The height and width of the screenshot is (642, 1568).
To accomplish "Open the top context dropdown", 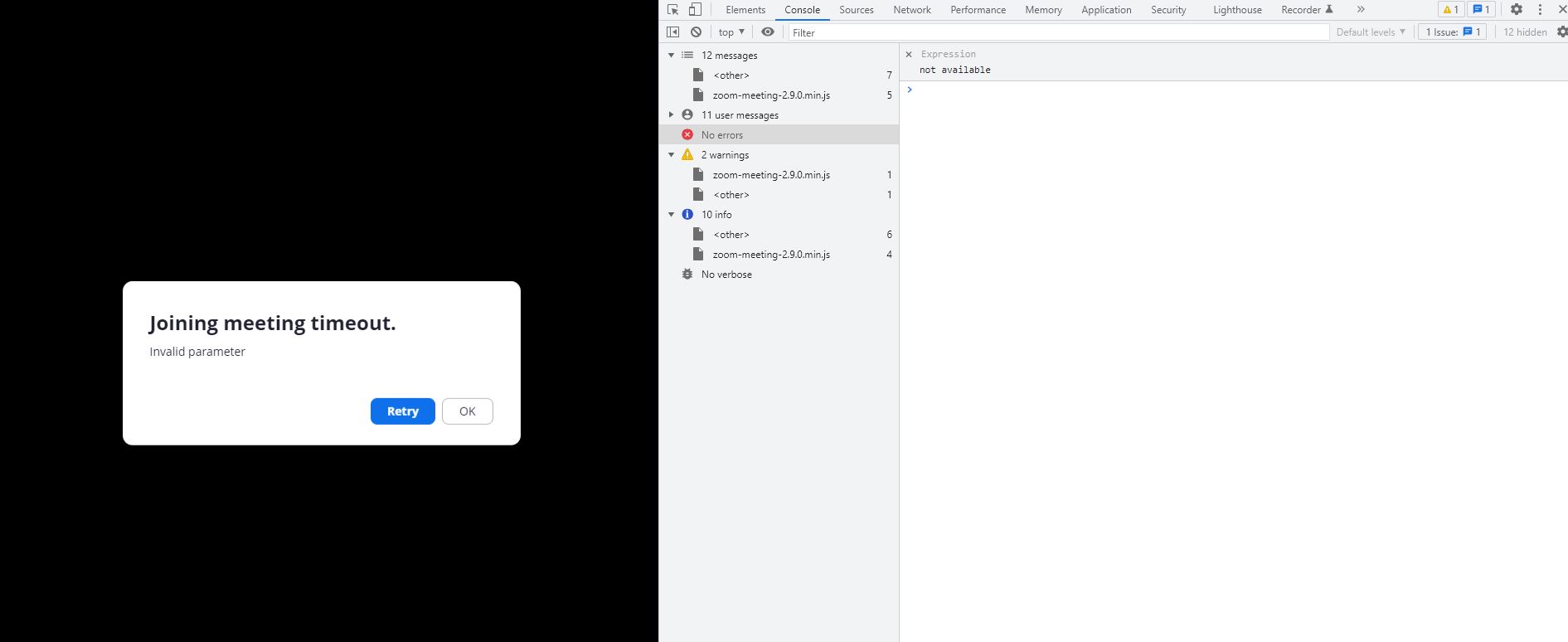I will pos(731,32).
